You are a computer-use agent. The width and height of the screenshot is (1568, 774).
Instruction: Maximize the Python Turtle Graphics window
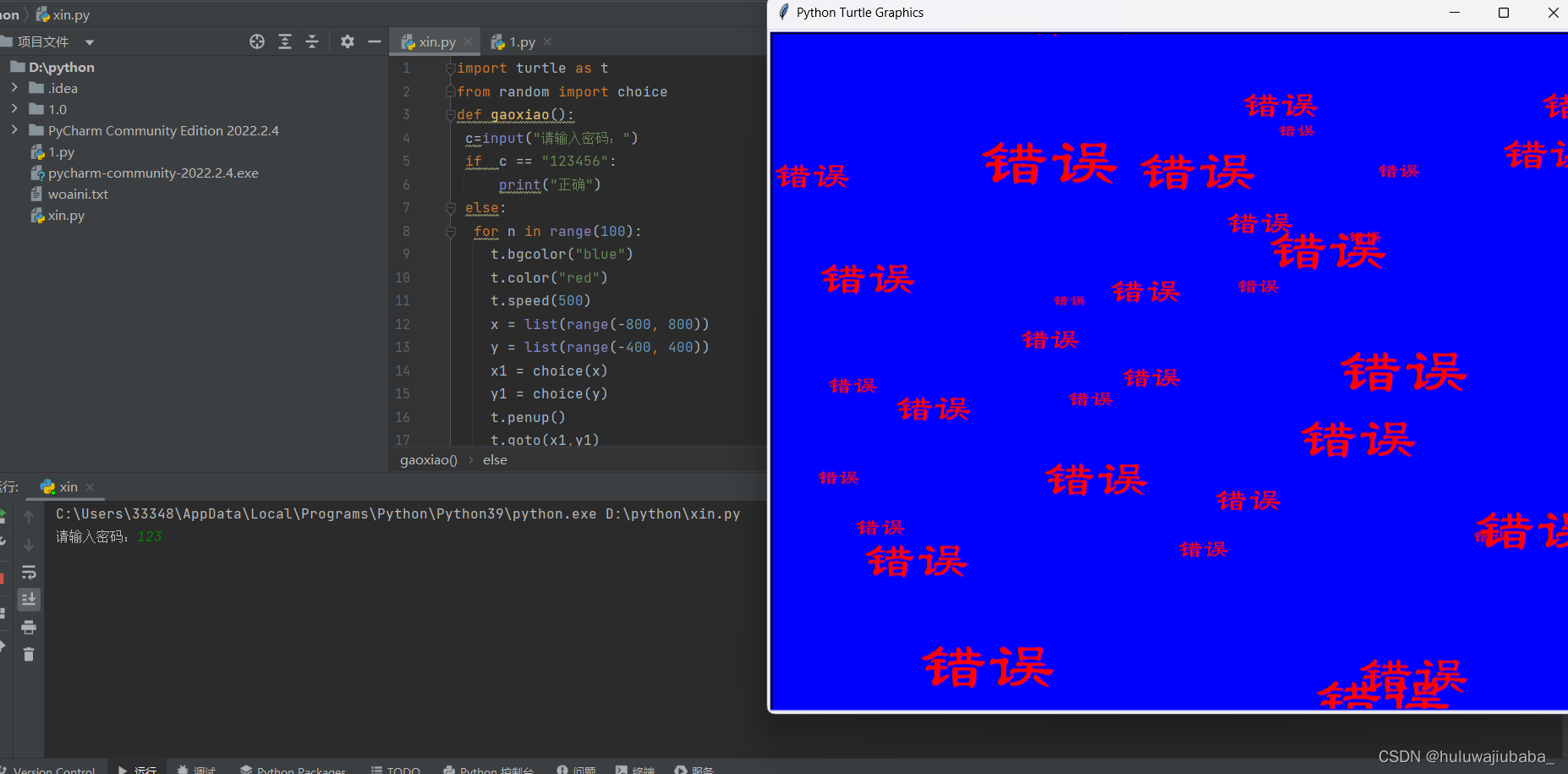[x=1504, y=13]
